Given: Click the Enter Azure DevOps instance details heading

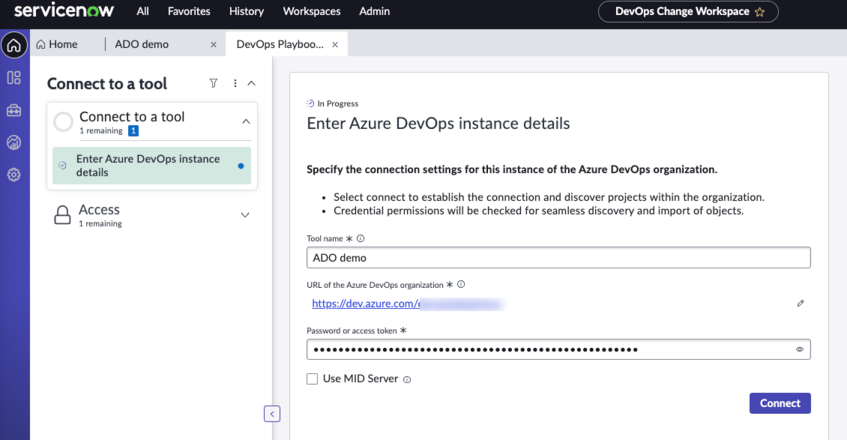Looking at the screenshot, I should coord(438,124).
